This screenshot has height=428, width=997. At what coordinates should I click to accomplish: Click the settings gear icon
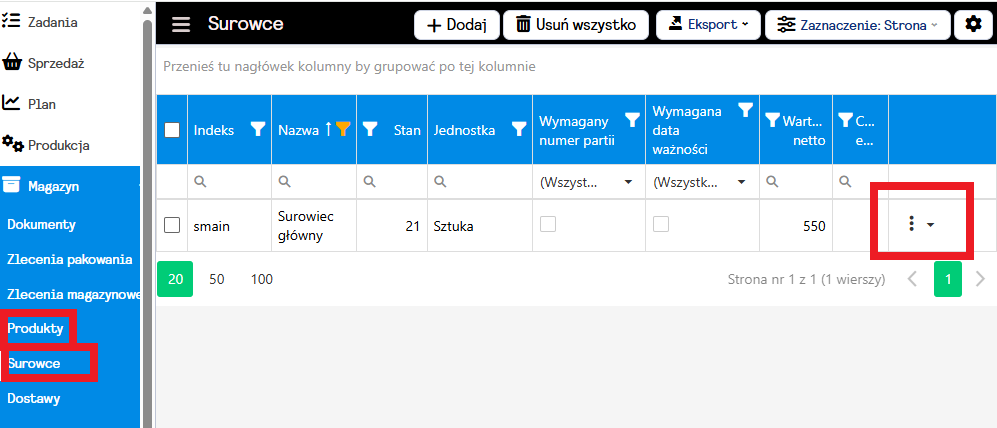click(973, 25)
